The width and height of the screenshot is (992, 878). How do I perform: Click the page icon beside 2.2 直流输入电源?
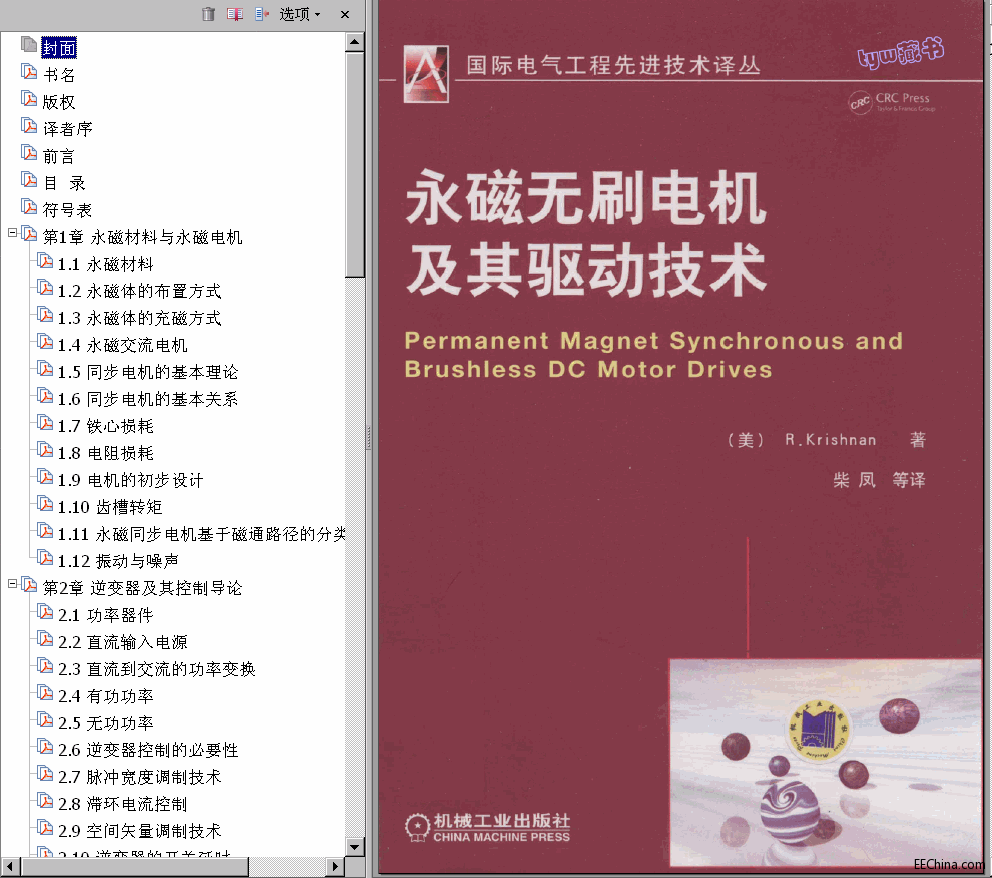(44, 639)
